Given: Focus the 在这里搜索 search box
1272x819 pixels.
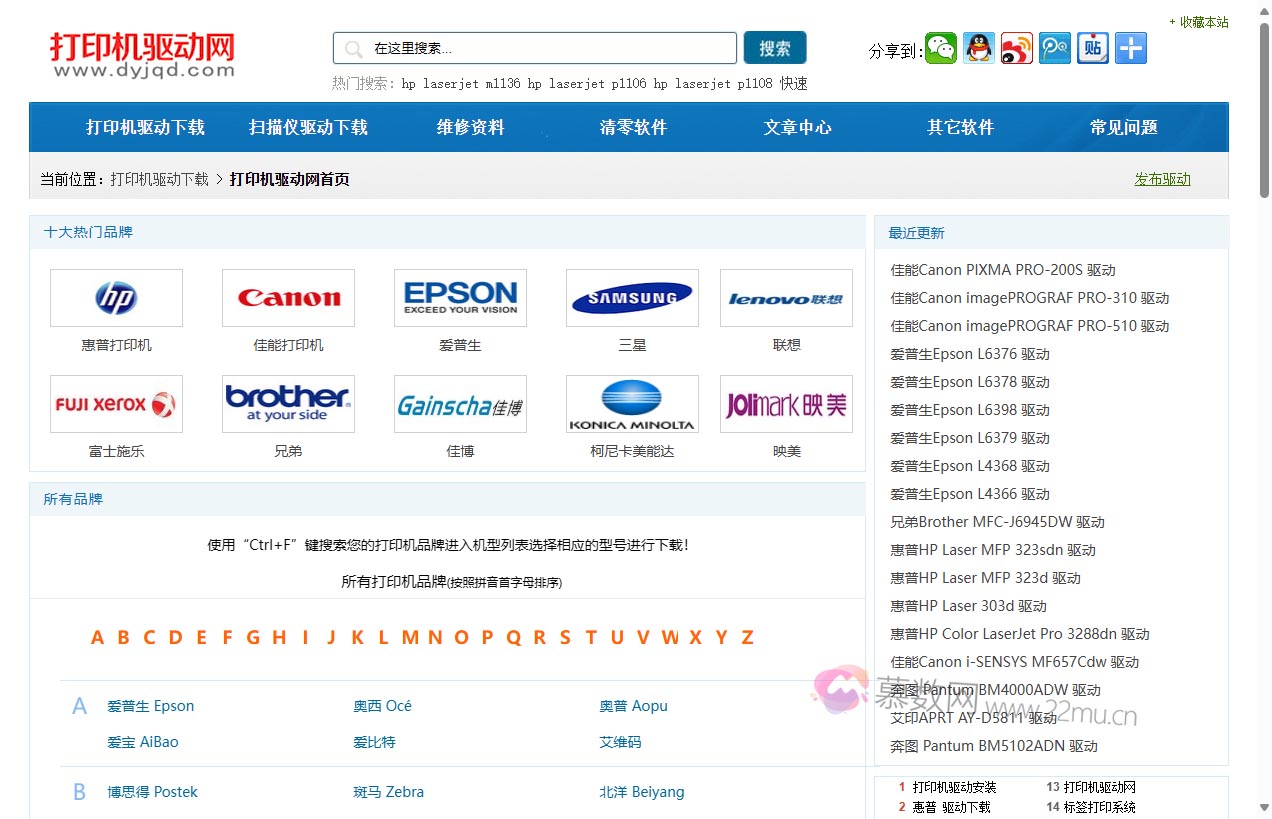Looking at the screenshot, I should click(x=548, y=48).
